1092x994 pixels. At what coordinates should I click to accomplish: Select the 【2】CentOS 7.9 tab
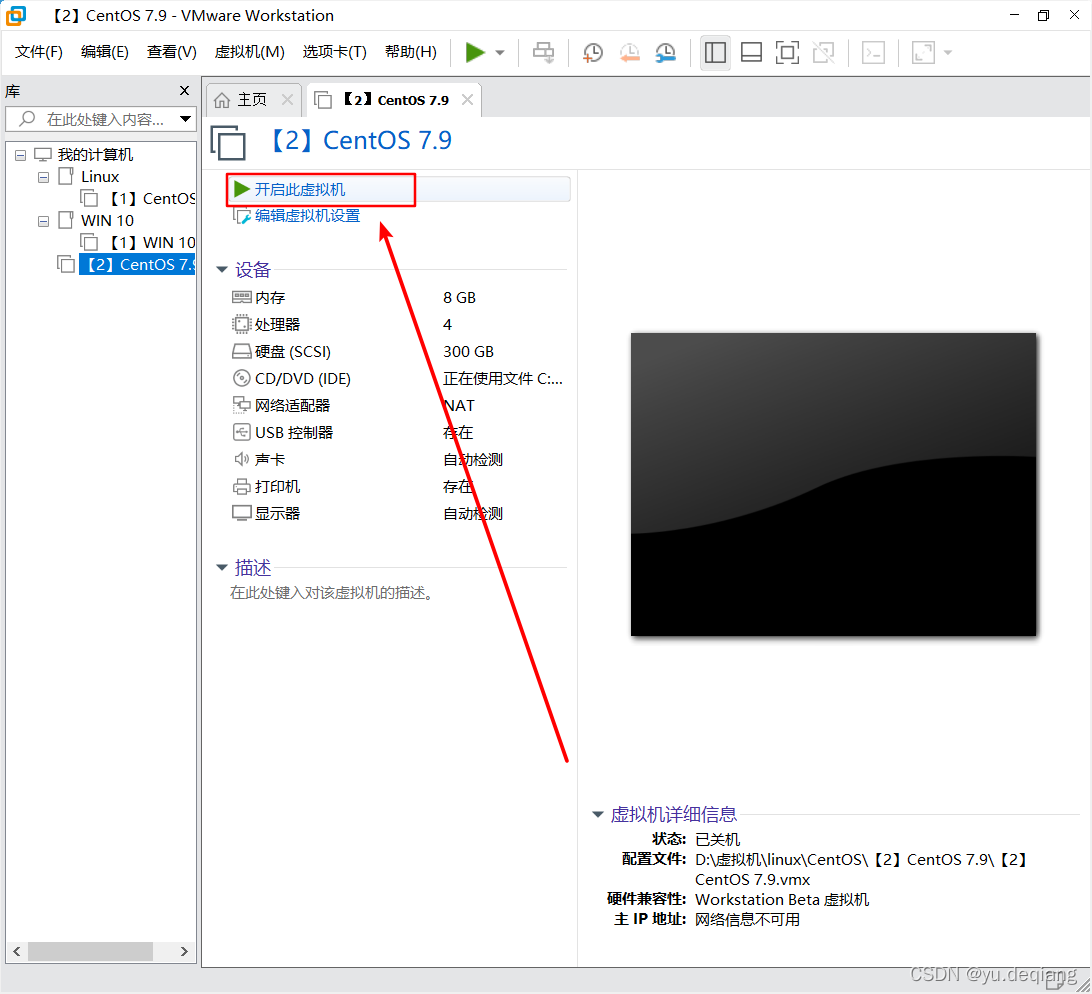click(393, 100)
